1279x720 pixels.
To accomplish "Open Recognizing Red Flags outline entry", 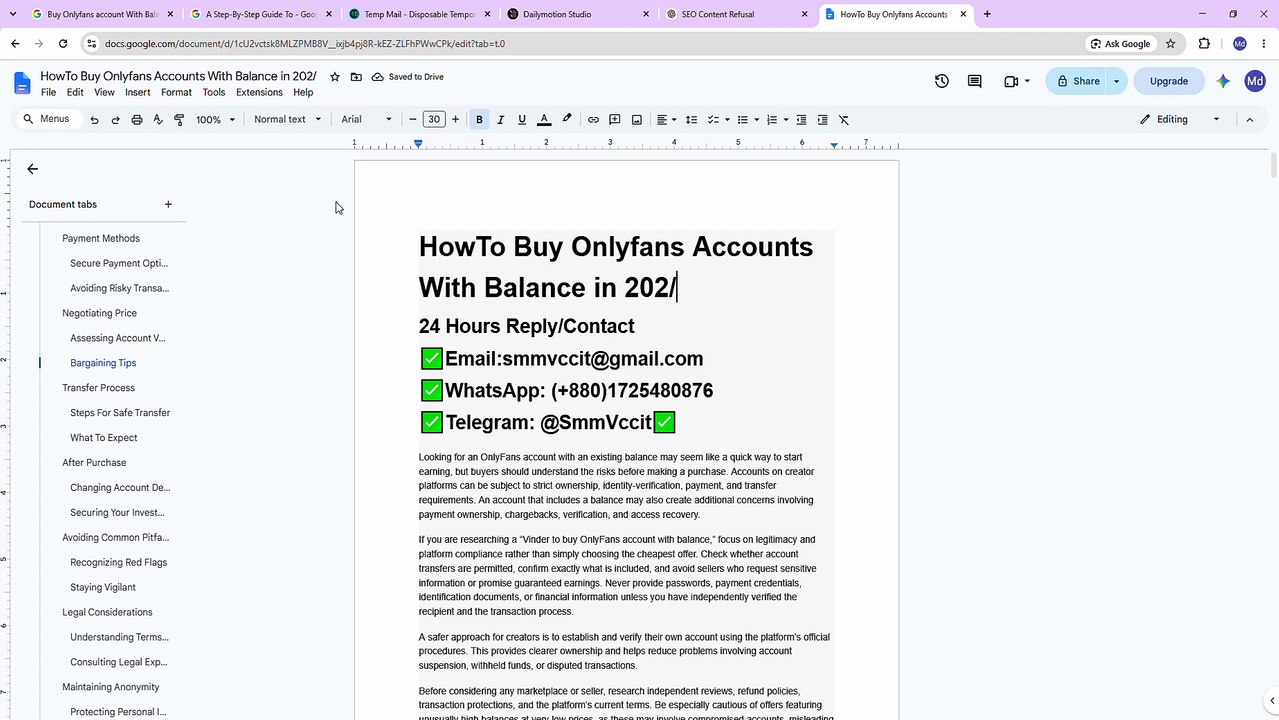I will [x=119, y=562].
